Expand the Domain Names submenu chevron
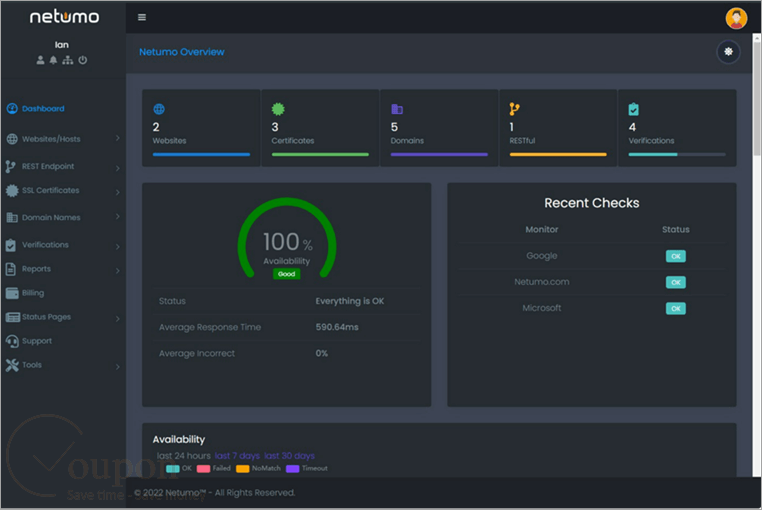 tap(118, 216)
